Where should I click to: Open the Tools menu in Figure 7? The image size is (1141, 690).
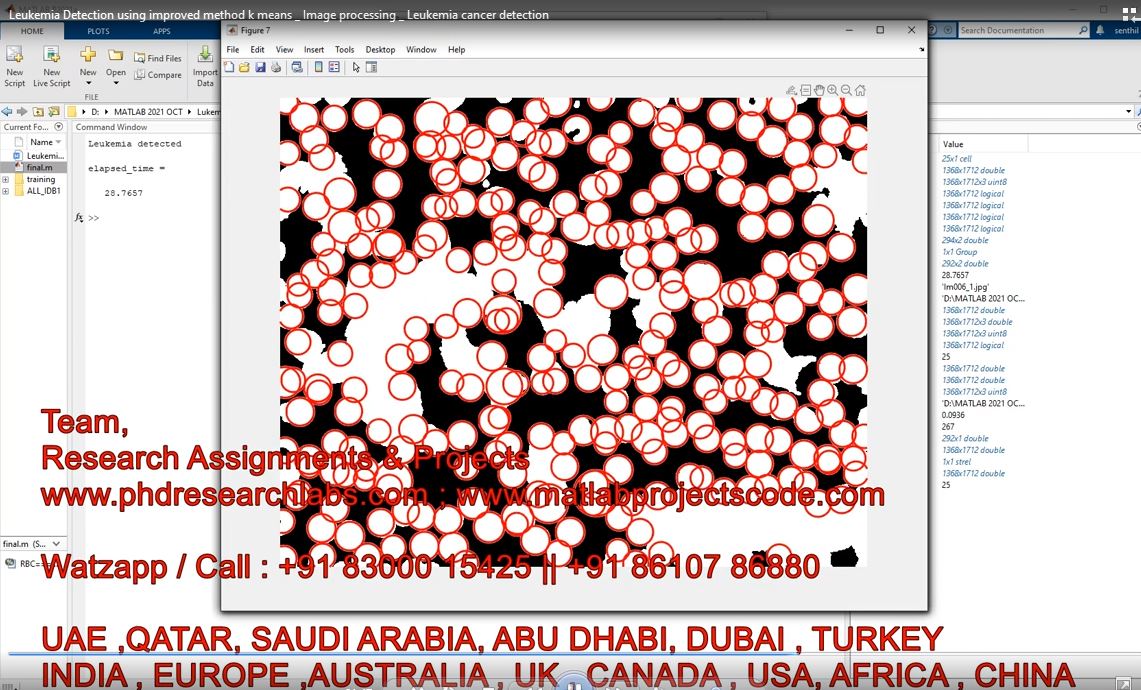[x=344, y=49]
